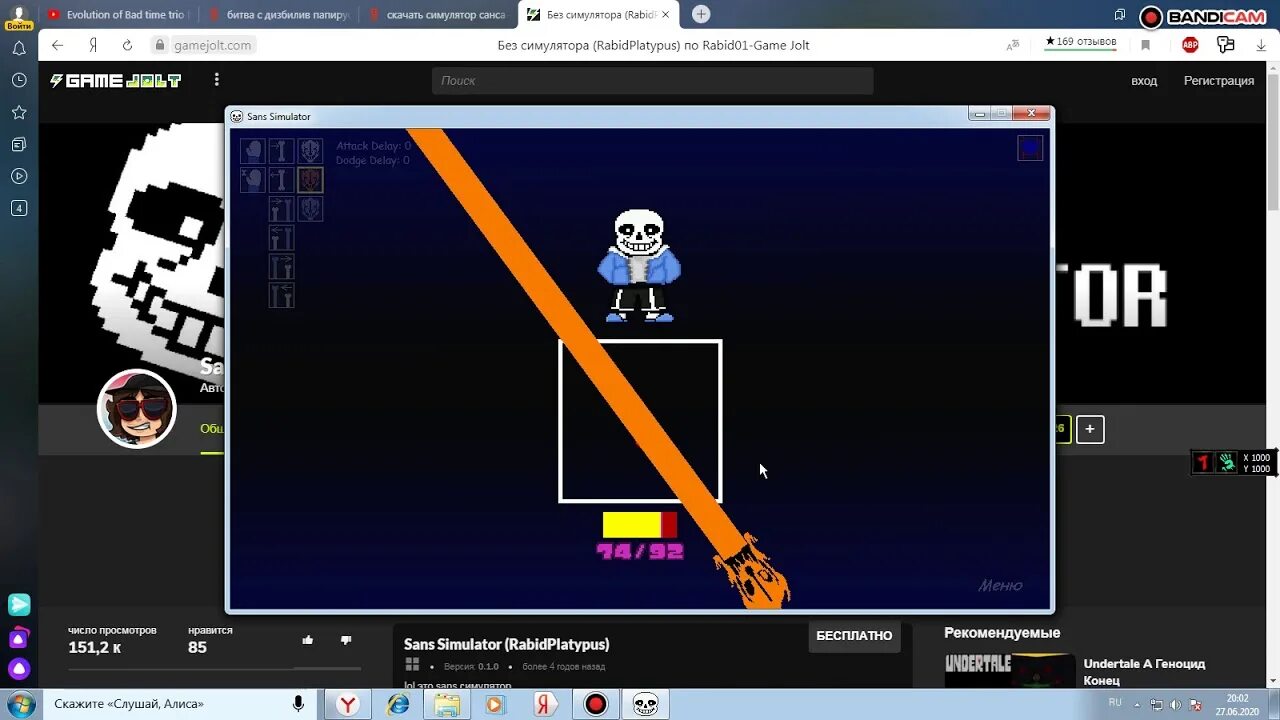This screenshot has width=1280, height=720.
Task: Bookmark this page in browser toolbar
Action: pos(1146,45)
